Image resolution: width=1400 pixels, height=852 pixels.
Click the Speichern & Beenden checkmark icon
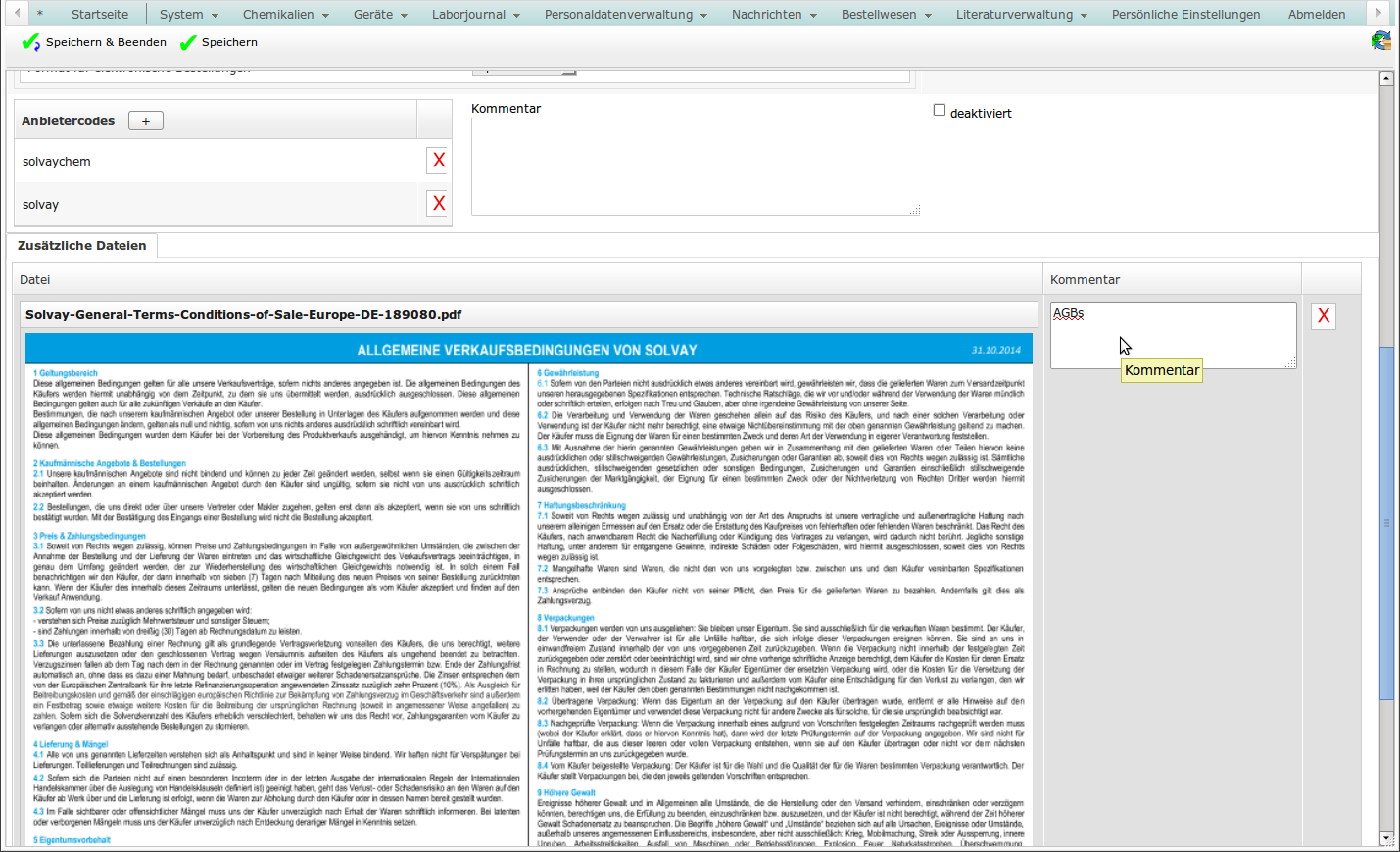click(x=31, y=43)
